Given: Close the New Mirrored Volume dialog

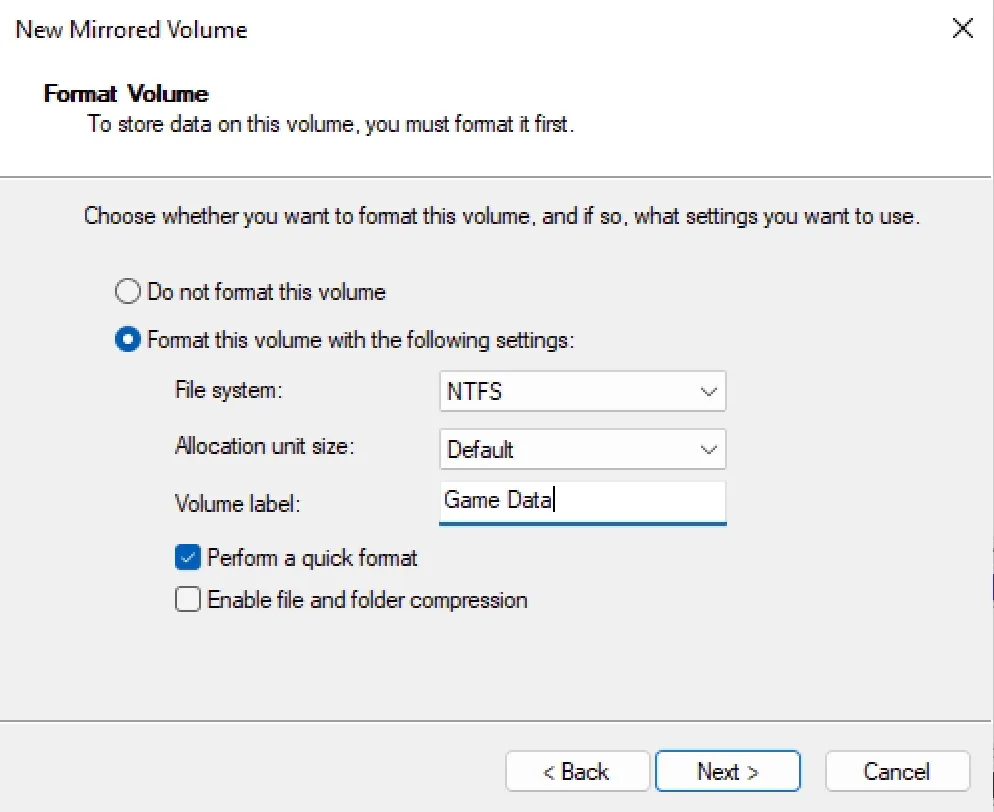Looking at the screenshot, I should (962, 28).
